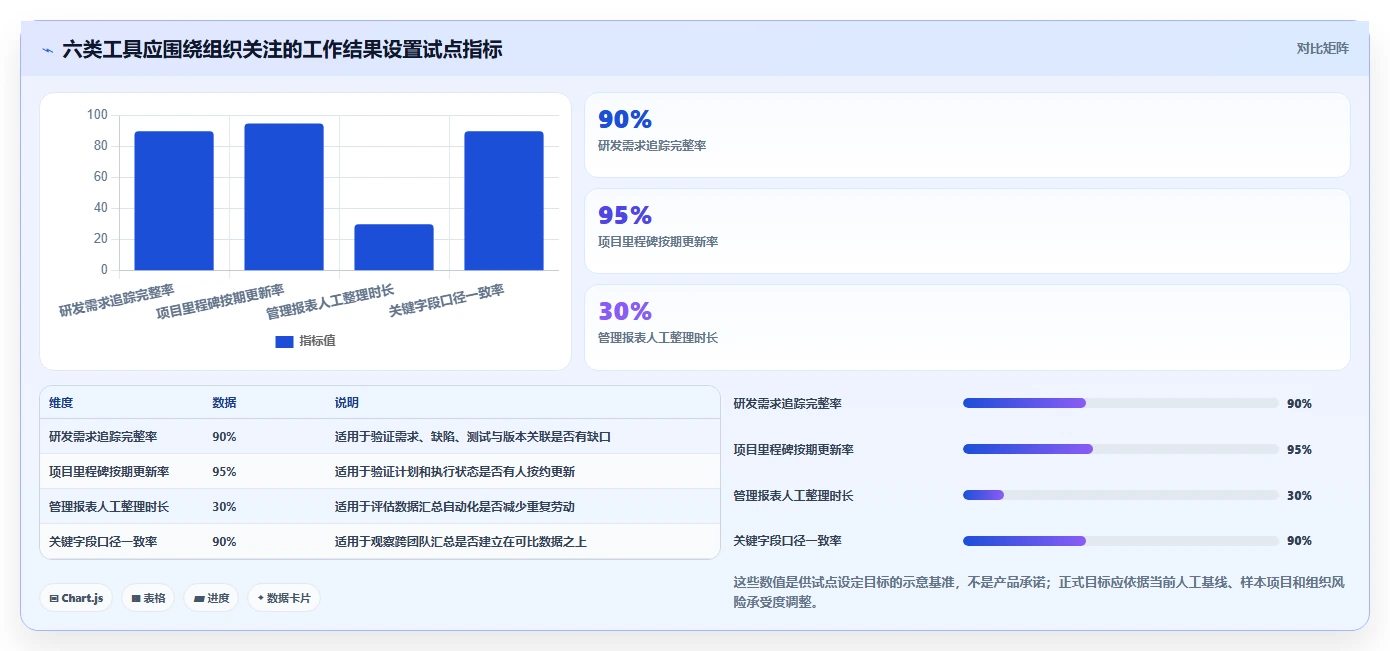This screenshot has width=1390, height=651.
Task: Click the 管理报表人工整理时长 progress bar
Action: point(1121,495)
